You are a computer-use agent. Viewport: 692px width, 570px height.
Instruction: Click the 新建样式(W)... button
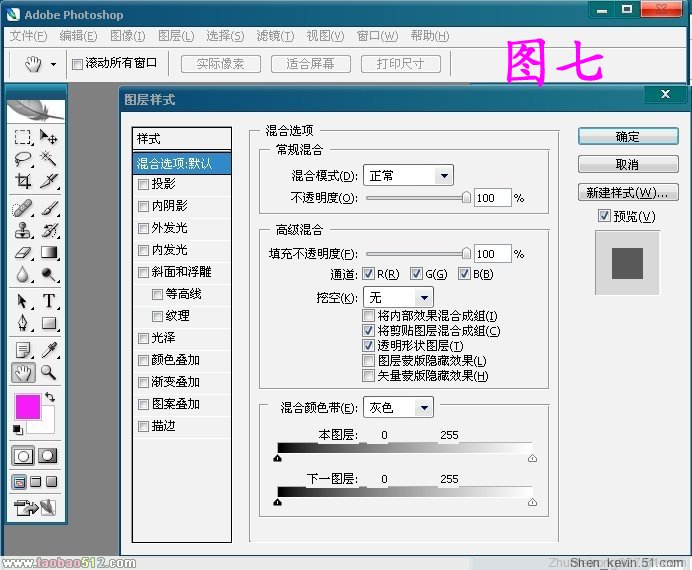[x=628, y=192]
